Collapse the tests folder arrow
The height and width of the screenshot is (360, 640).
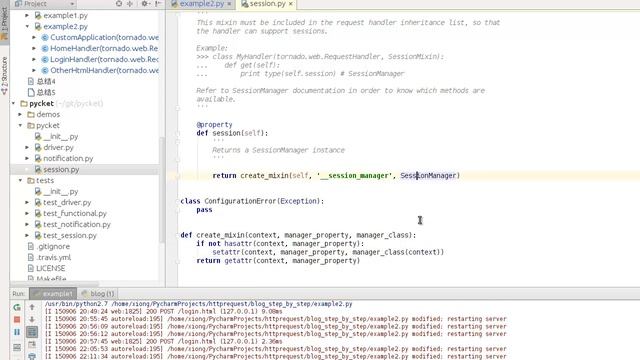[x=20, y=180]
